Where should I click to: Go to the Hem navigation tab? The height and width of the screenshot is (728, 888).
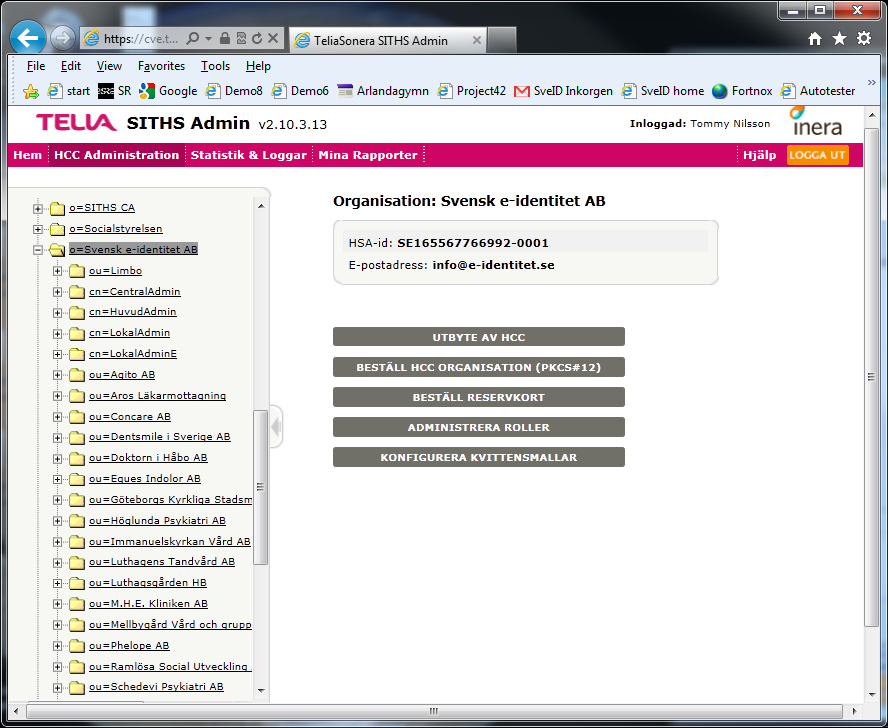point(28,155)
